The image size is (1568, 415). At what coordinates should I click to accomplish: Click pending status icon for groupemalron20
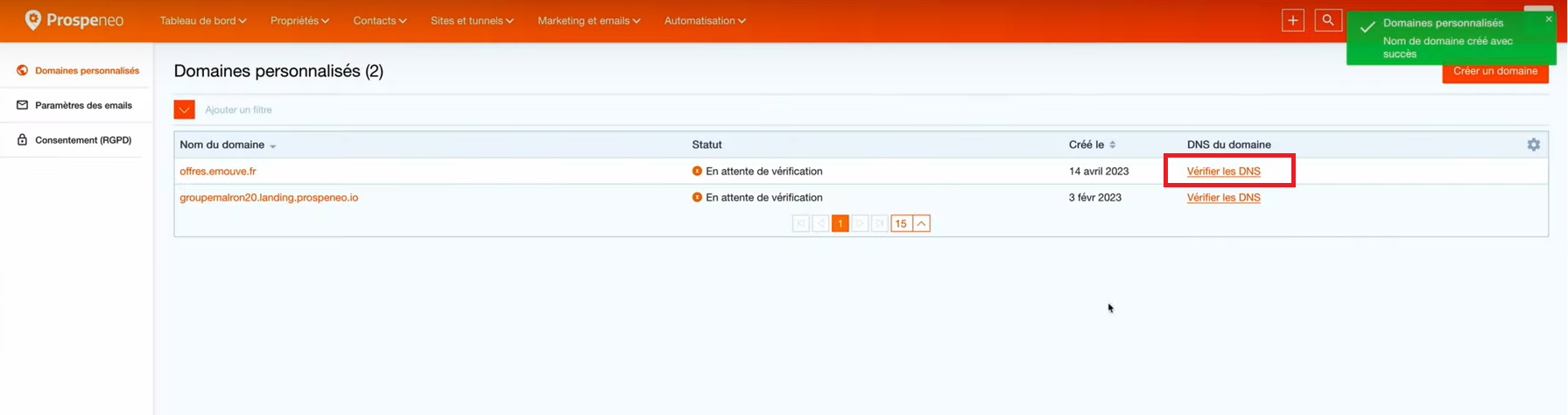697,197
